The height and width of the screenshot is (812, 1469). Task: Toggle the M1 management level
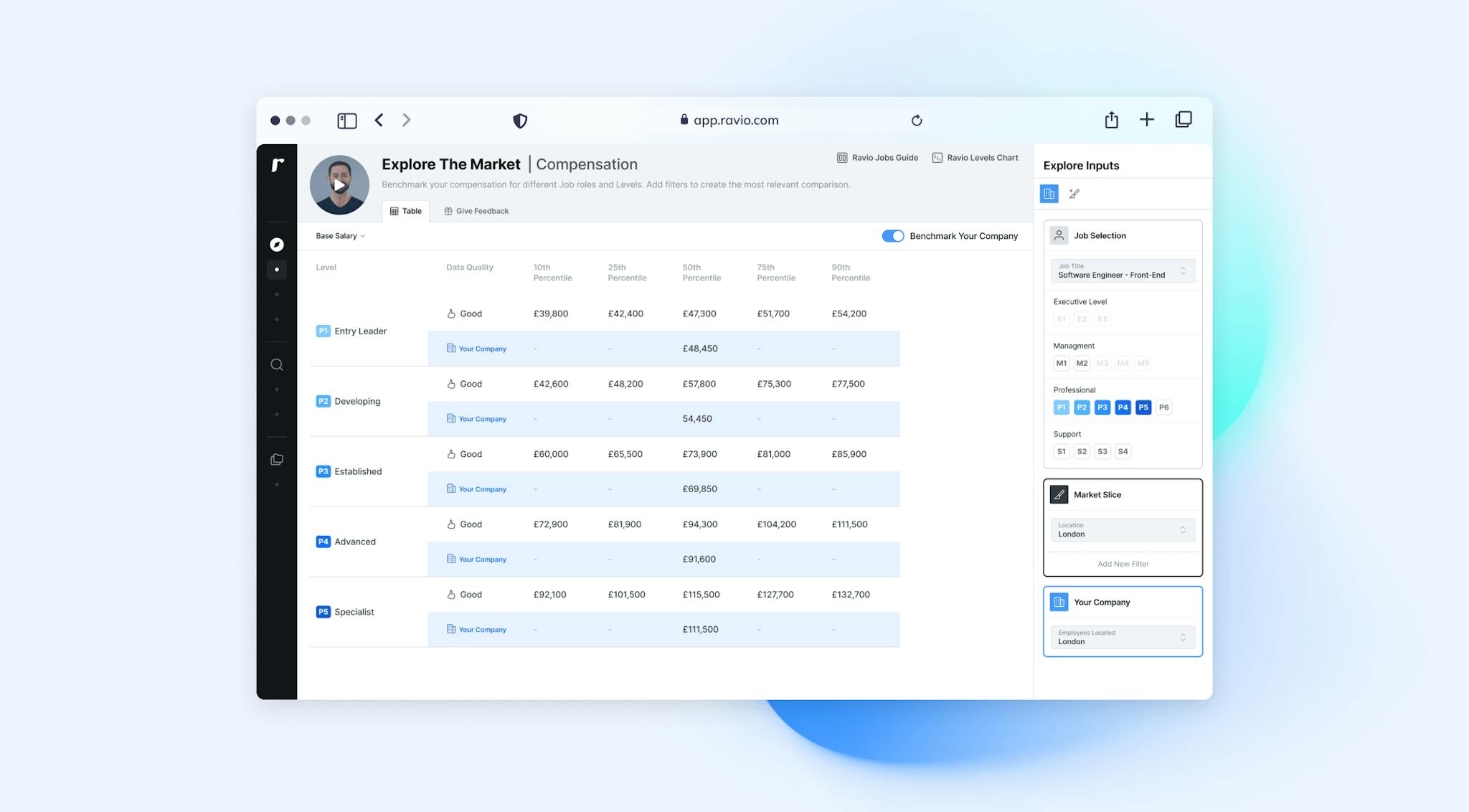pos(1062,363)
